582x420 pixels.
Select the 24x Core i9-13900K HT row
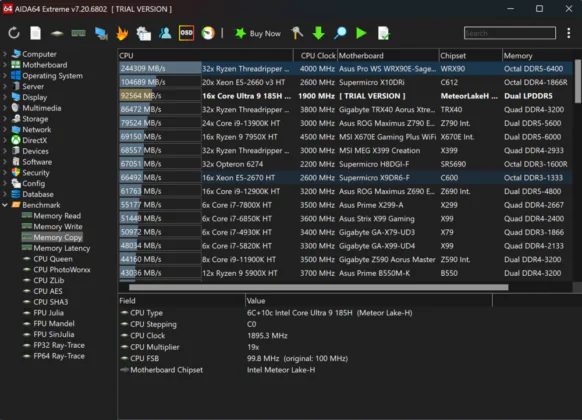346,123
